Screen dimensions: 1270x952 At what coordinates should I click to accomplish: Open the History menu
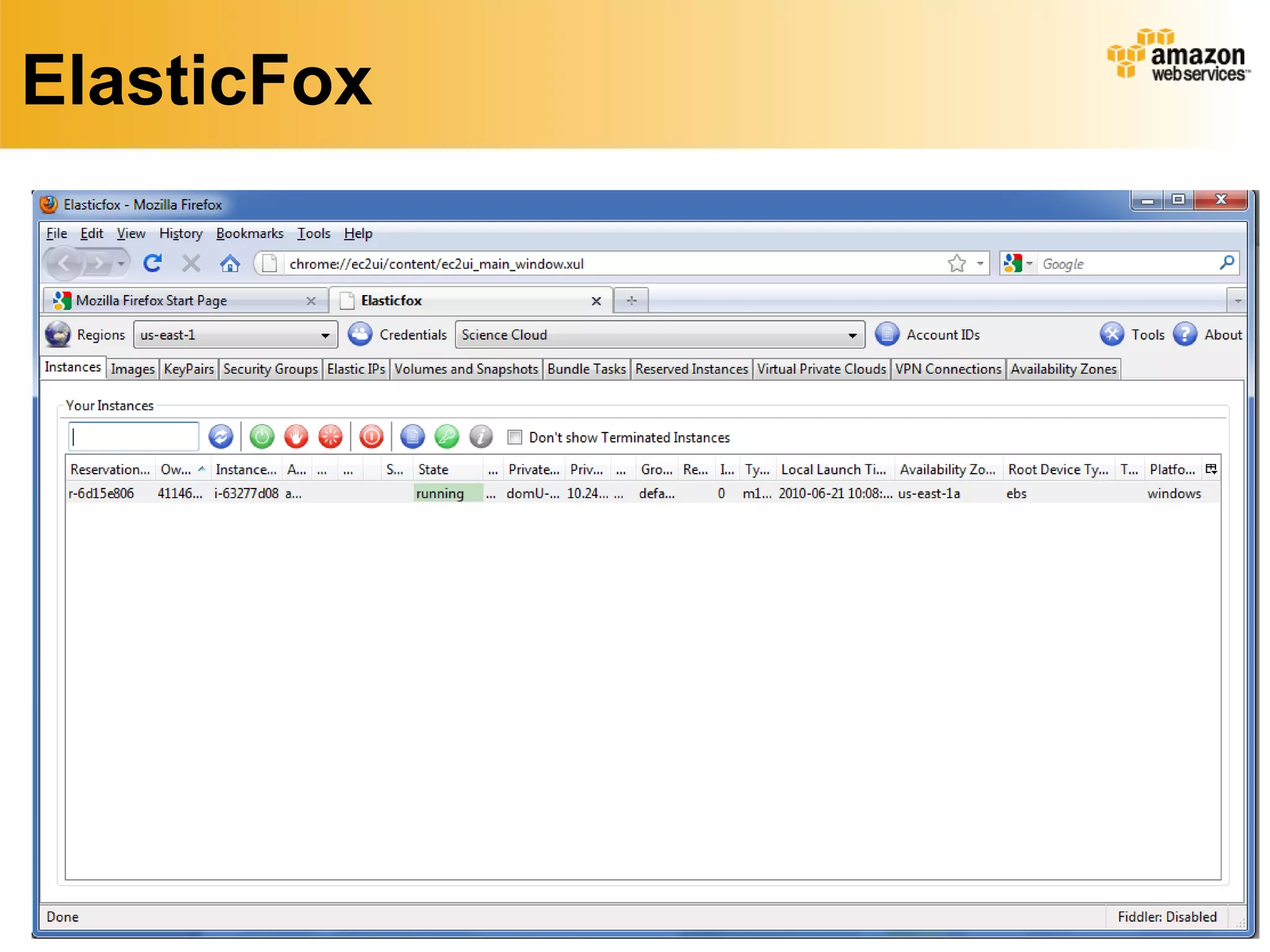tap(180, 234)
